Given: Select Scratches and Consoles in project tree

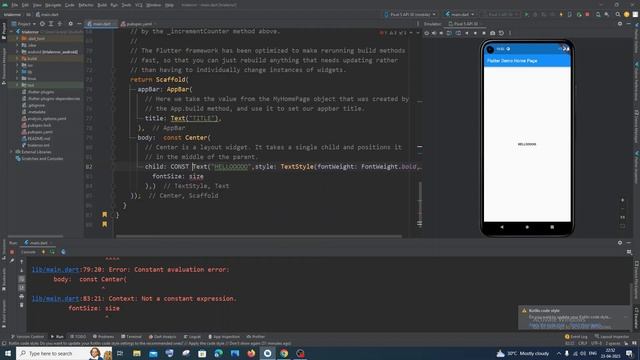Looking at the screenshot, I should point(39,158).
